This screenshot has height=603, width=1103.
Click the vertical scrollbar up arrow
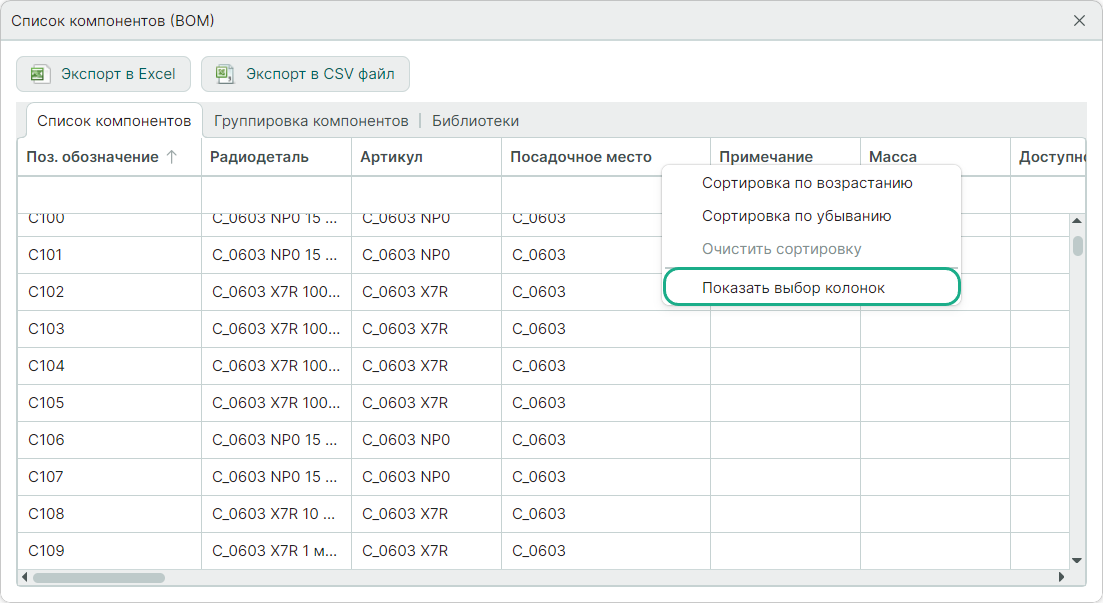(x=1077, y=220)
